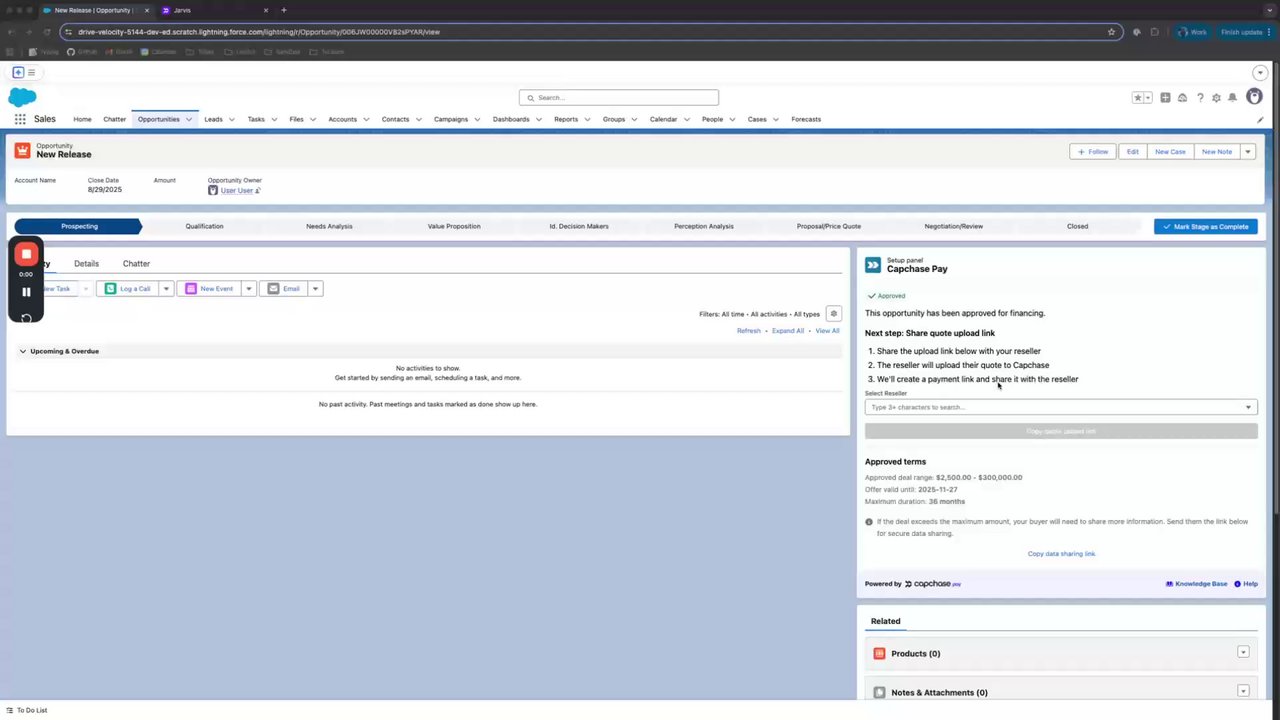This screenshot has width=1280, height=720.
Task: Open the App Launcher grid icon
Action: tap(20, 119)
